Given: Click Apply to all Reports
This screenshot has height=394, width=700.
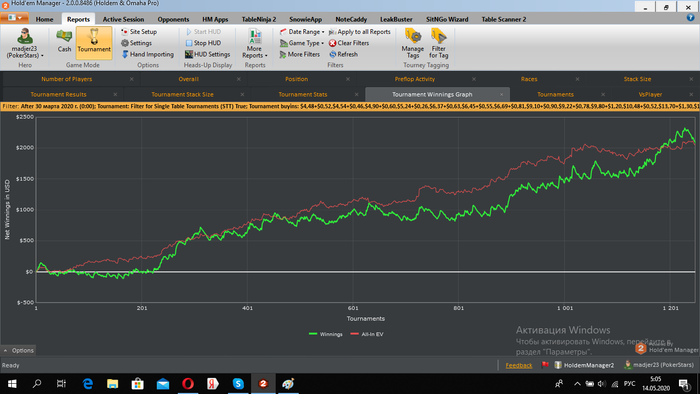Looking at the screenshot, I should click(x=360, y=32).
